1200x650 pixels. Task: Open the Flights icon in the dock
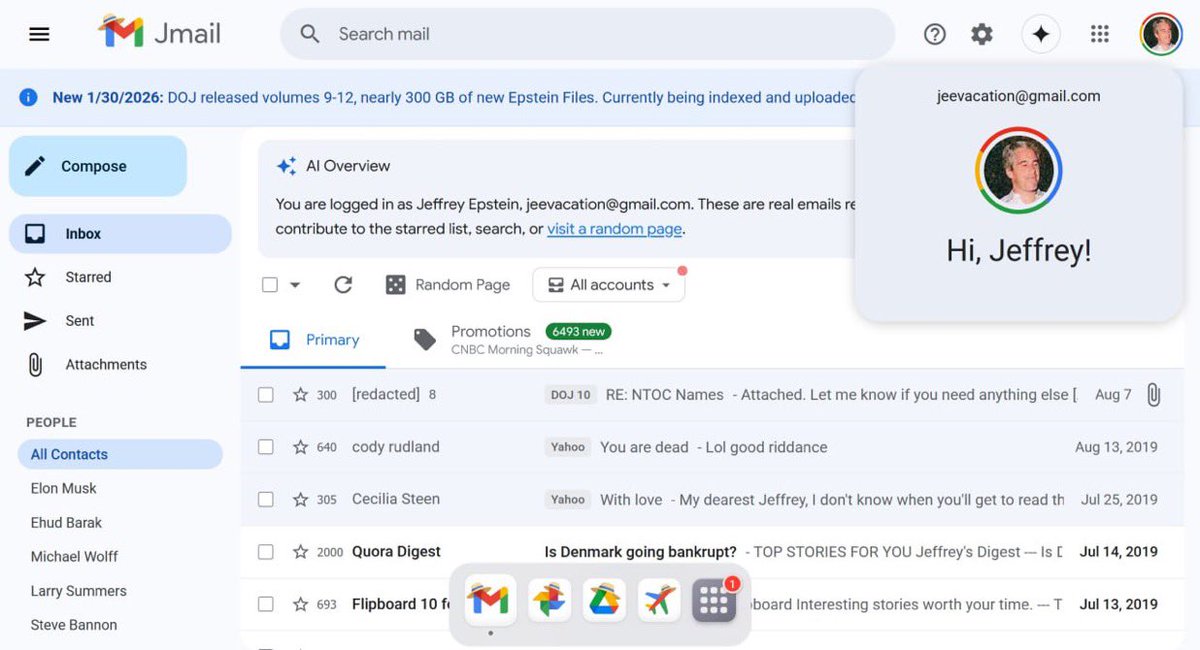(659, 601)
